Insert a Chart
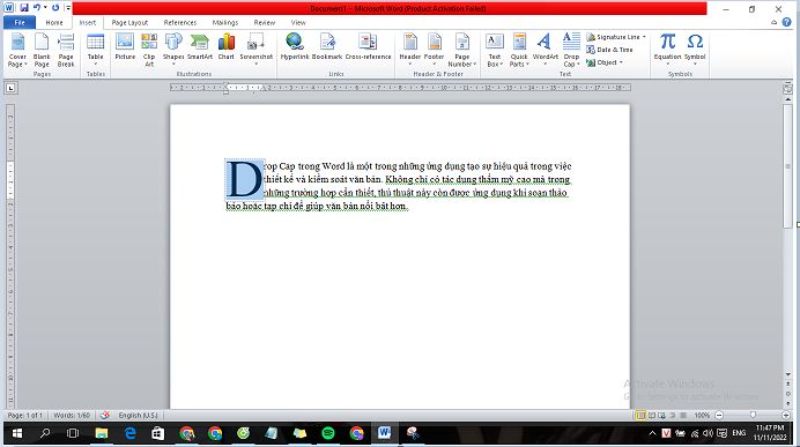 [226, 47]
